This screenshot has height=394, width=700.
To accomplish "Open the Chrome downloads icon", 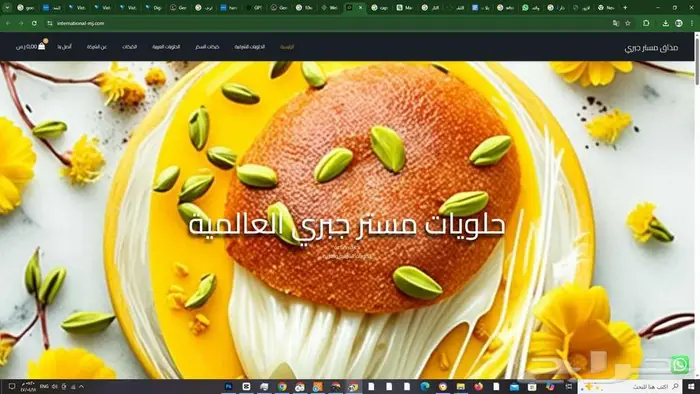I will tap(666, 23).
